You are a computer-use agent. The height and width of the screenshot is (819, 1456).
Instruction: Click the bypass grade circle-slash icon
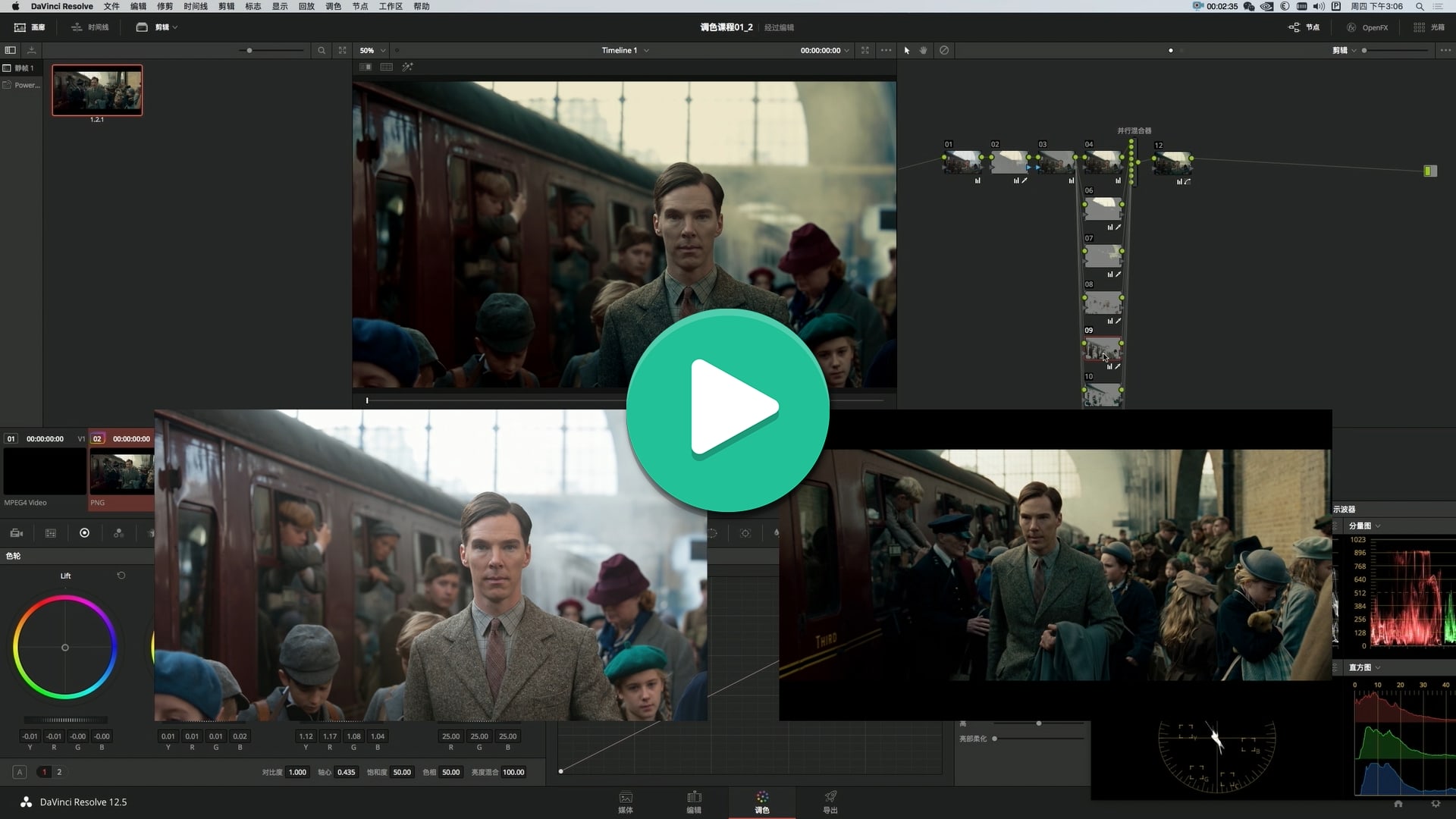(x=944, y=50)
